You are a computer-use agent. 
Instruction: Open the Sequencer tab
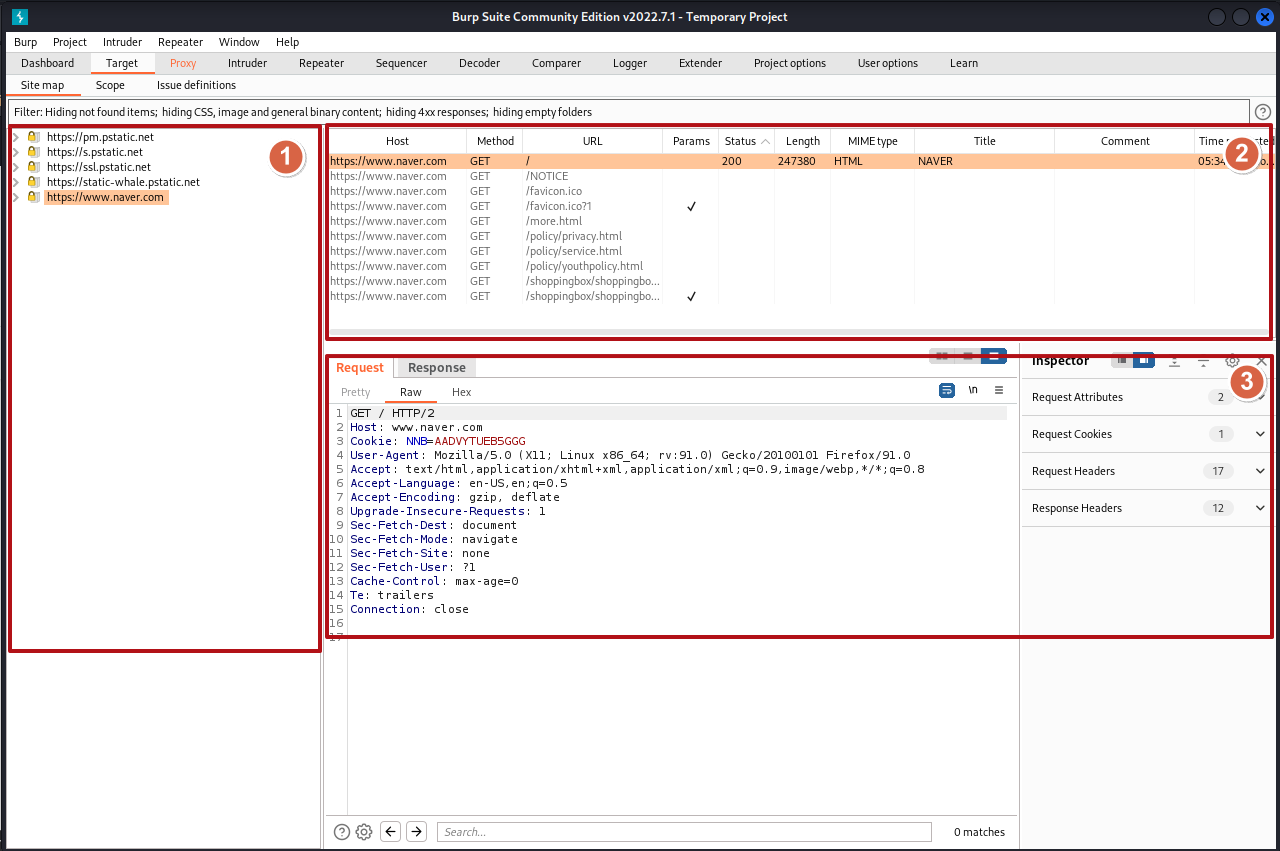(x=401, y=63)
